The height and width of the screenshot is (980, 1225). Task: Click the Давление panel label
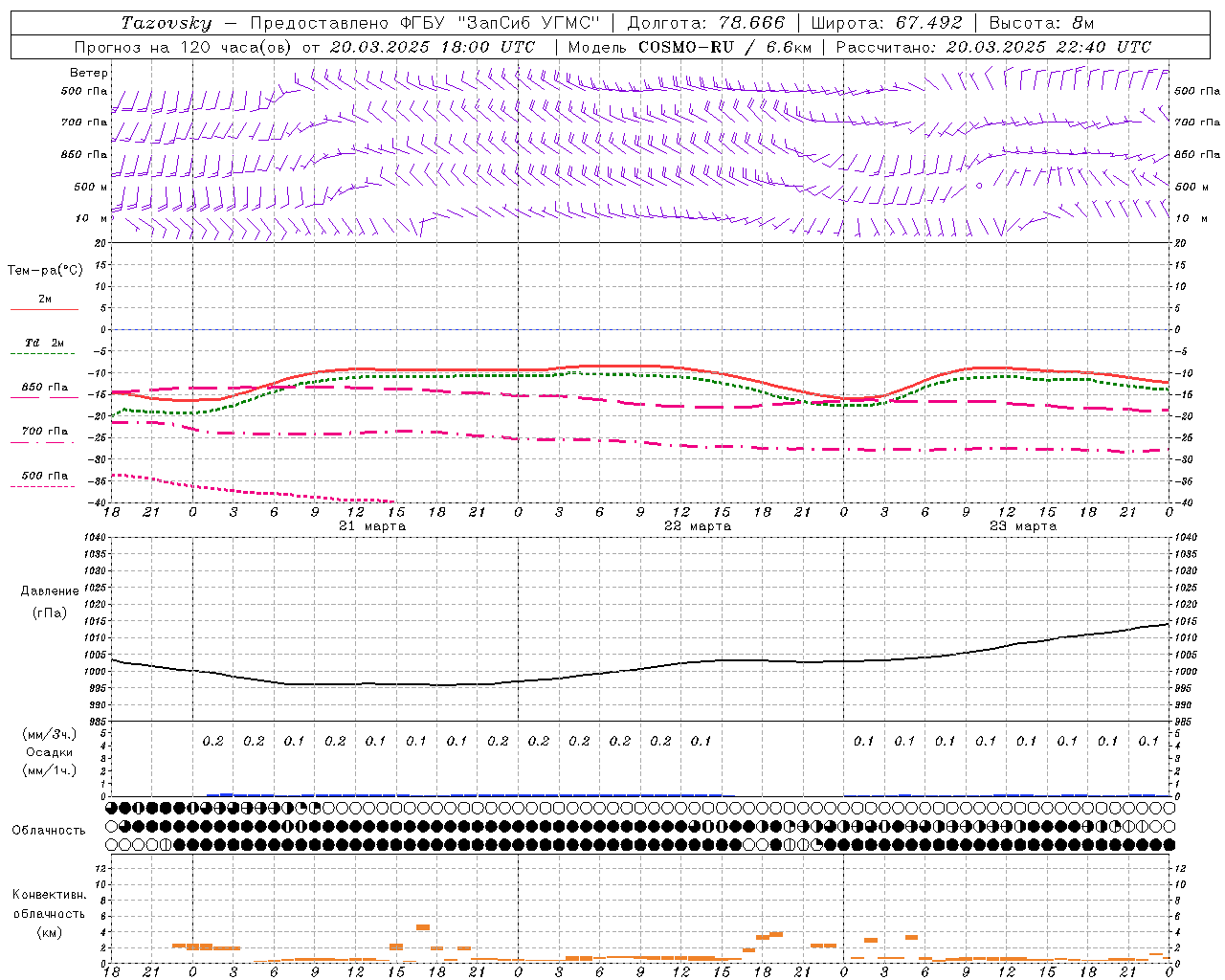click(x=50, y=591)
